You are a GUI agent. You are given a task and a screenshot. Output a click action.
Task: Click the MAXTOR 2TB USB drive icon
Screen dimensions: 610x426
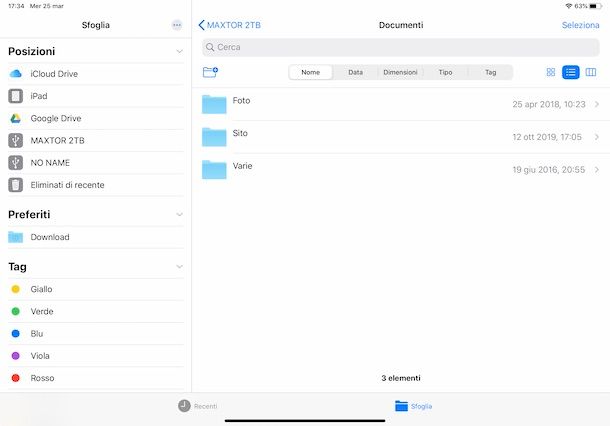tap(16, 140)
